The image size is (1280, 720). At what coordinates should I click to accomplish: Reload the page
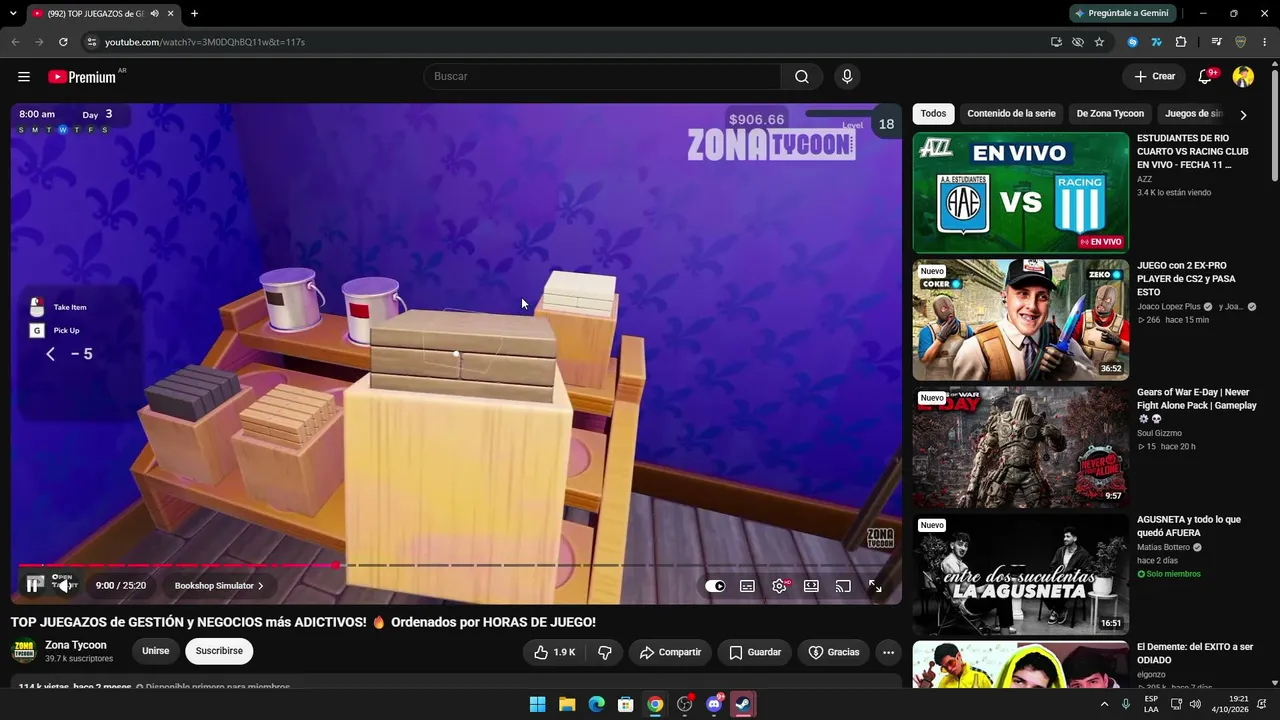tap(63, 42)
